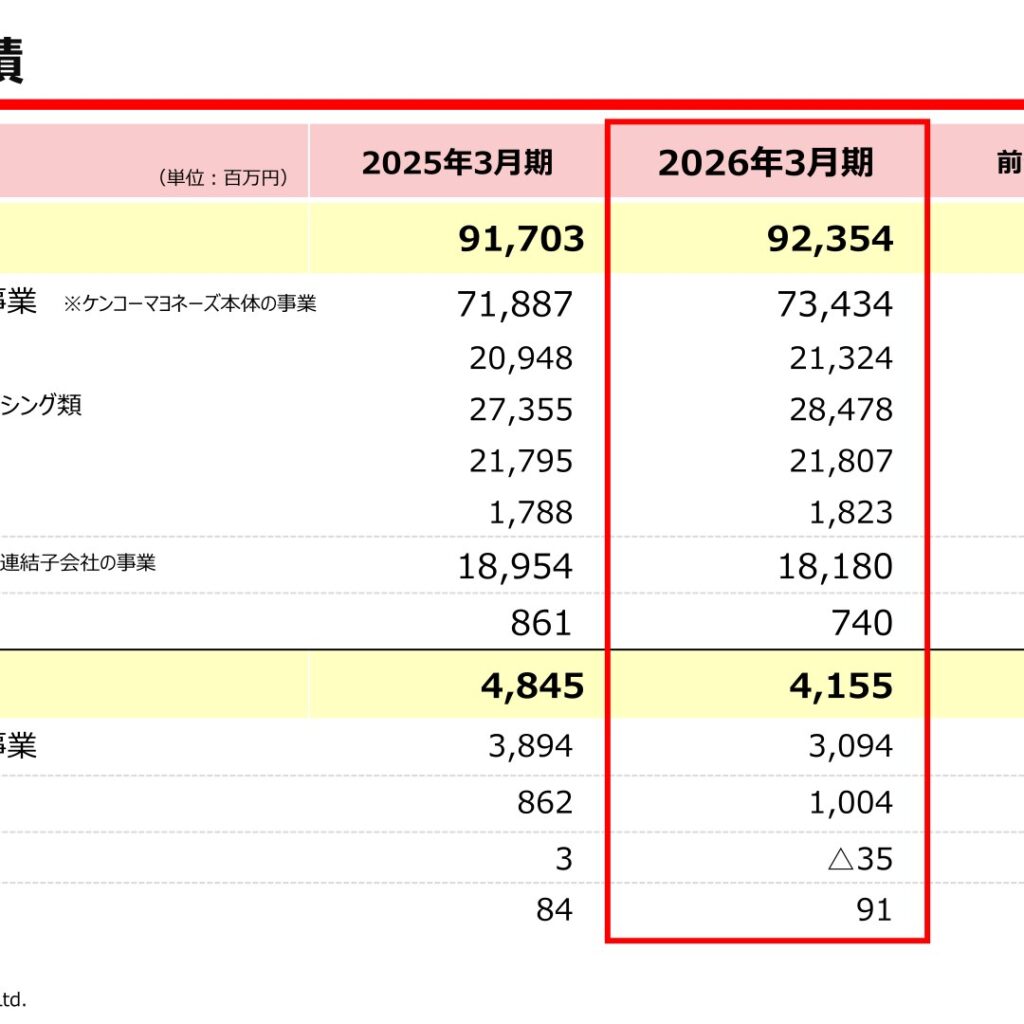Screen dimensions: 1024x1024
Task: Select the value 92,354
Action: 829,238
